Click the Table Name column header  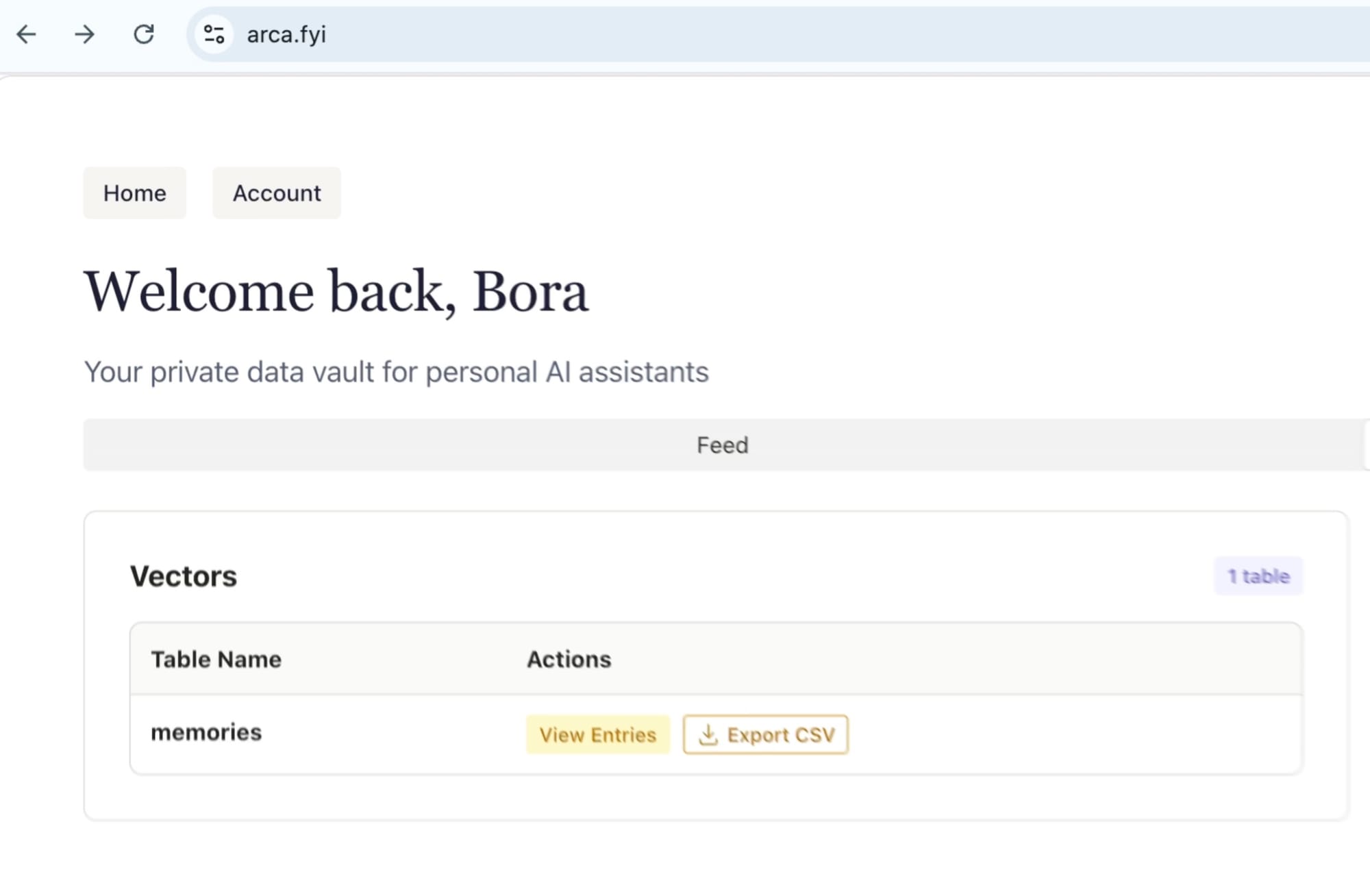tap(216, 659)
